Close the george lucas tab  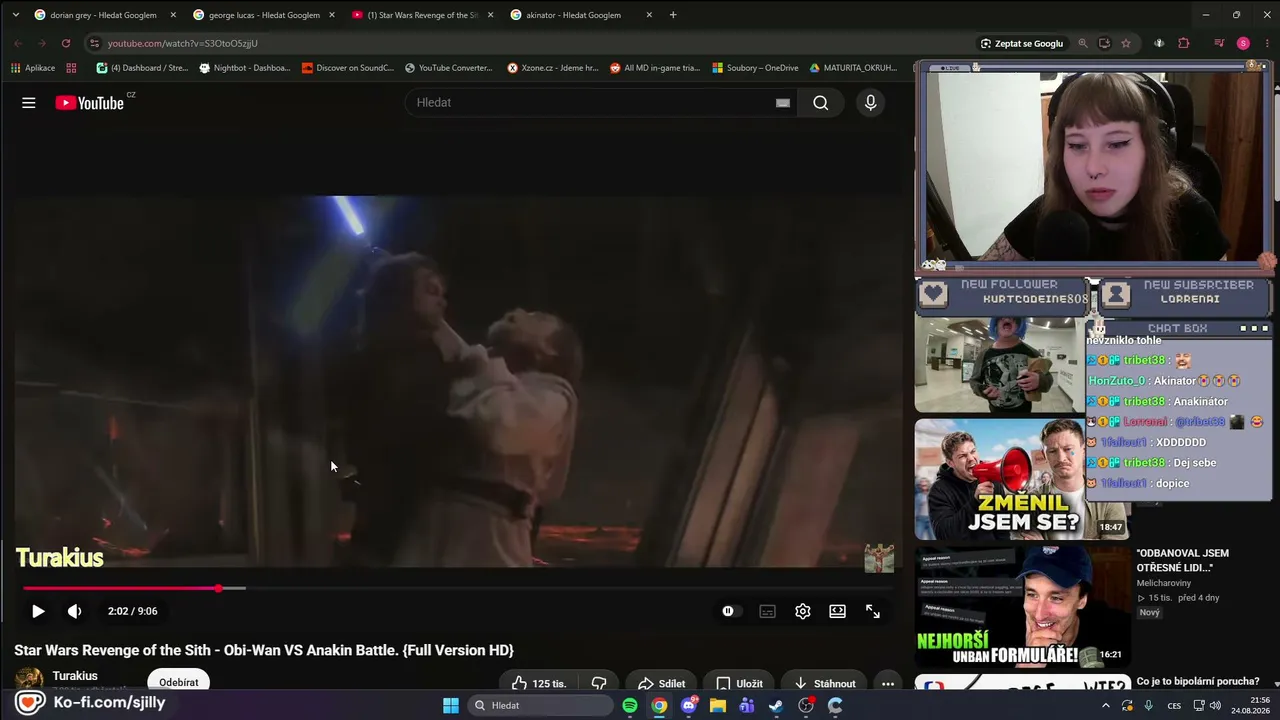332,15
